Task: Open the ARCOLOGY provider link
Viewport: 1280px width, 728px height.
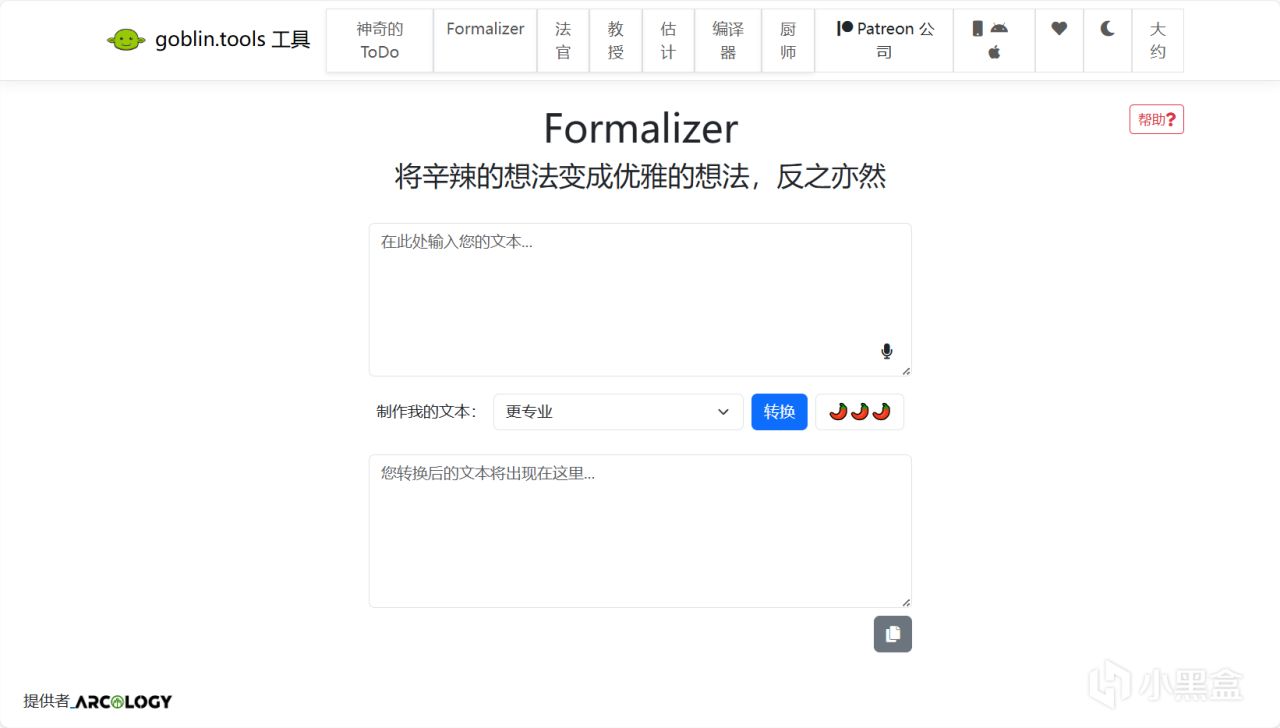Action: (122, 702)
